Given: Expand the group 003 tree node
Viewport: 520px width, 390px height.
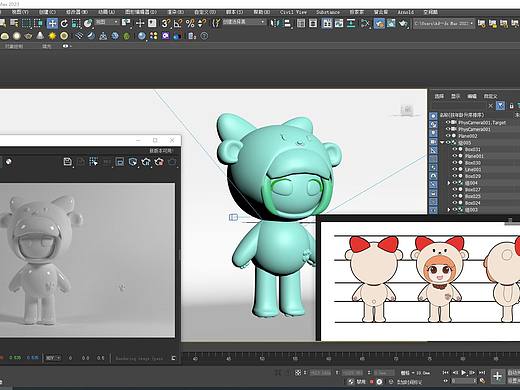Looking at the screenshot, I should pyautogui.click(x=449, y=209).
